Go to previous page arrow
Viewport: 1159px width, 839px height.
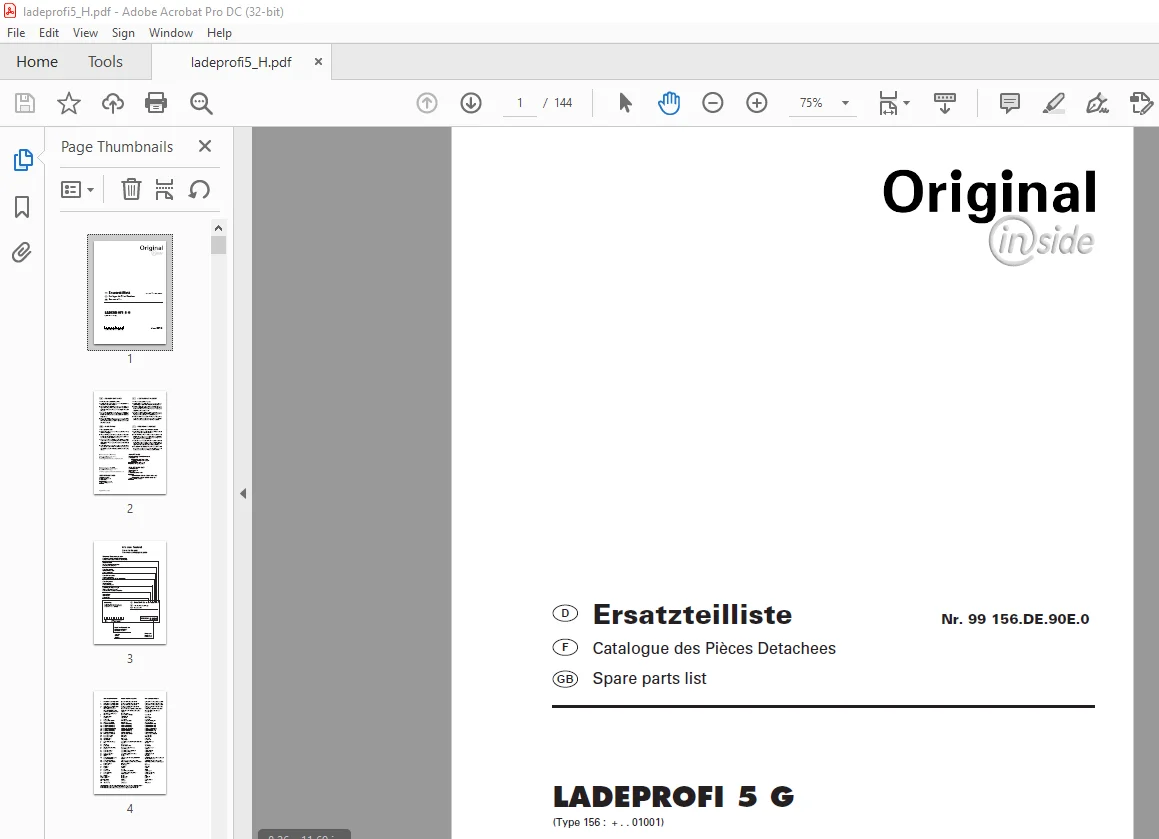pyautogui.click(x=427, y=103)
